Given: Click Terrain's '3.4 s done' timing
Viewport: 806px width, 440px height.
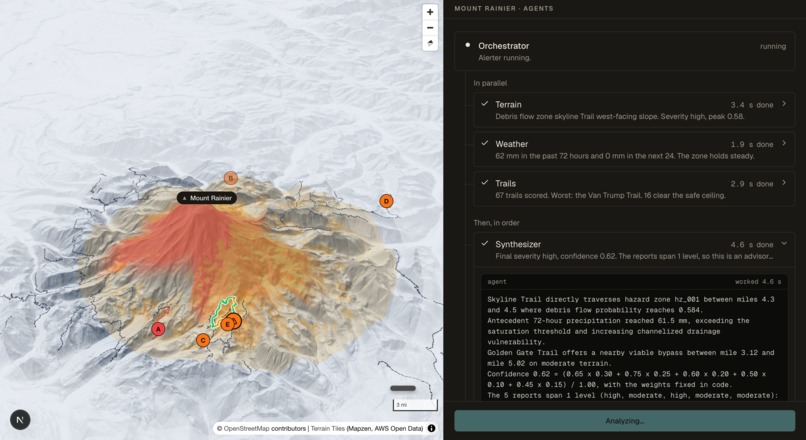Looking at the screenshot, I should pos(752,105).
